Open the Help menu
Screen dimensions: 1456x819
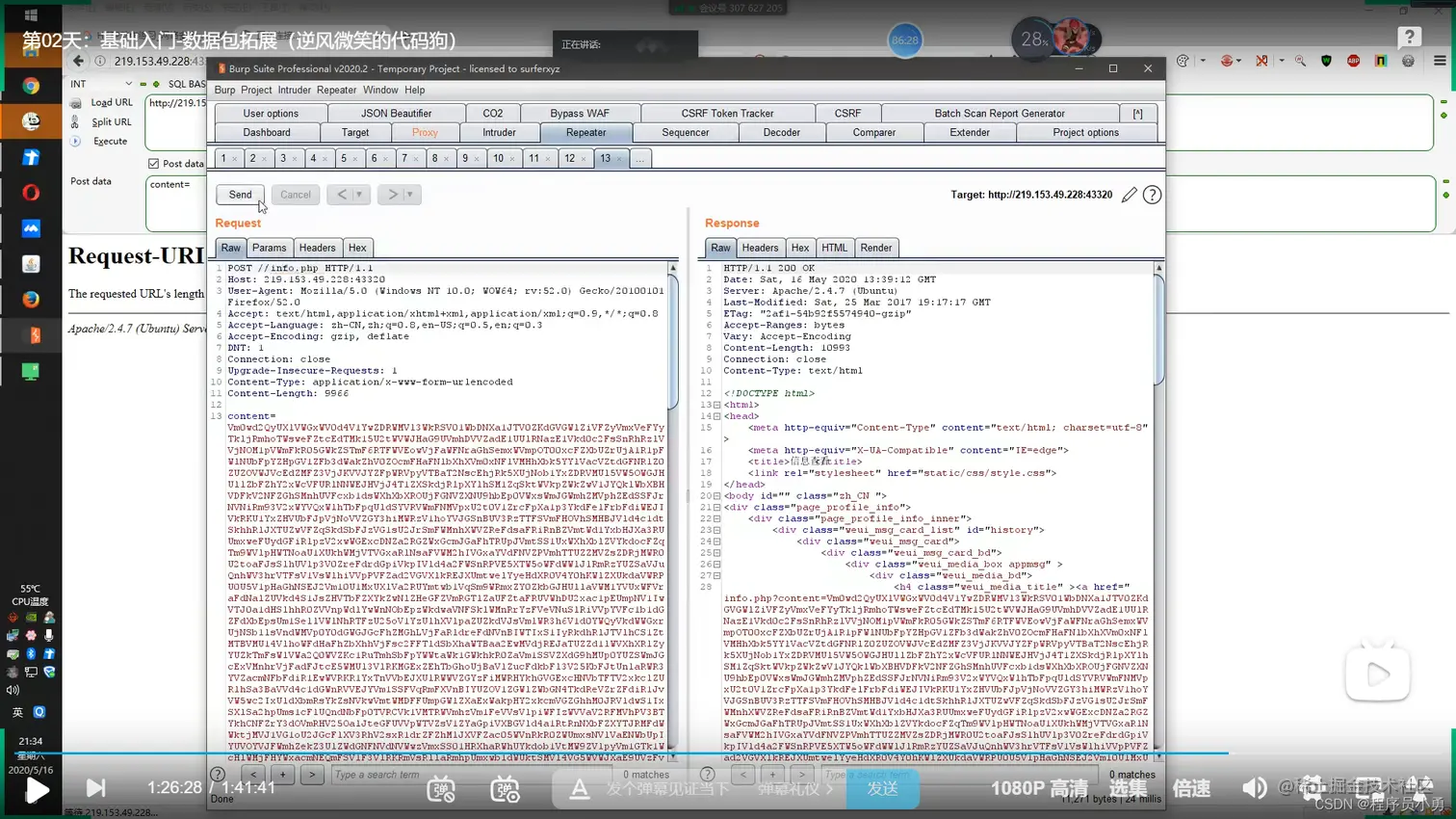click(414, 90)
